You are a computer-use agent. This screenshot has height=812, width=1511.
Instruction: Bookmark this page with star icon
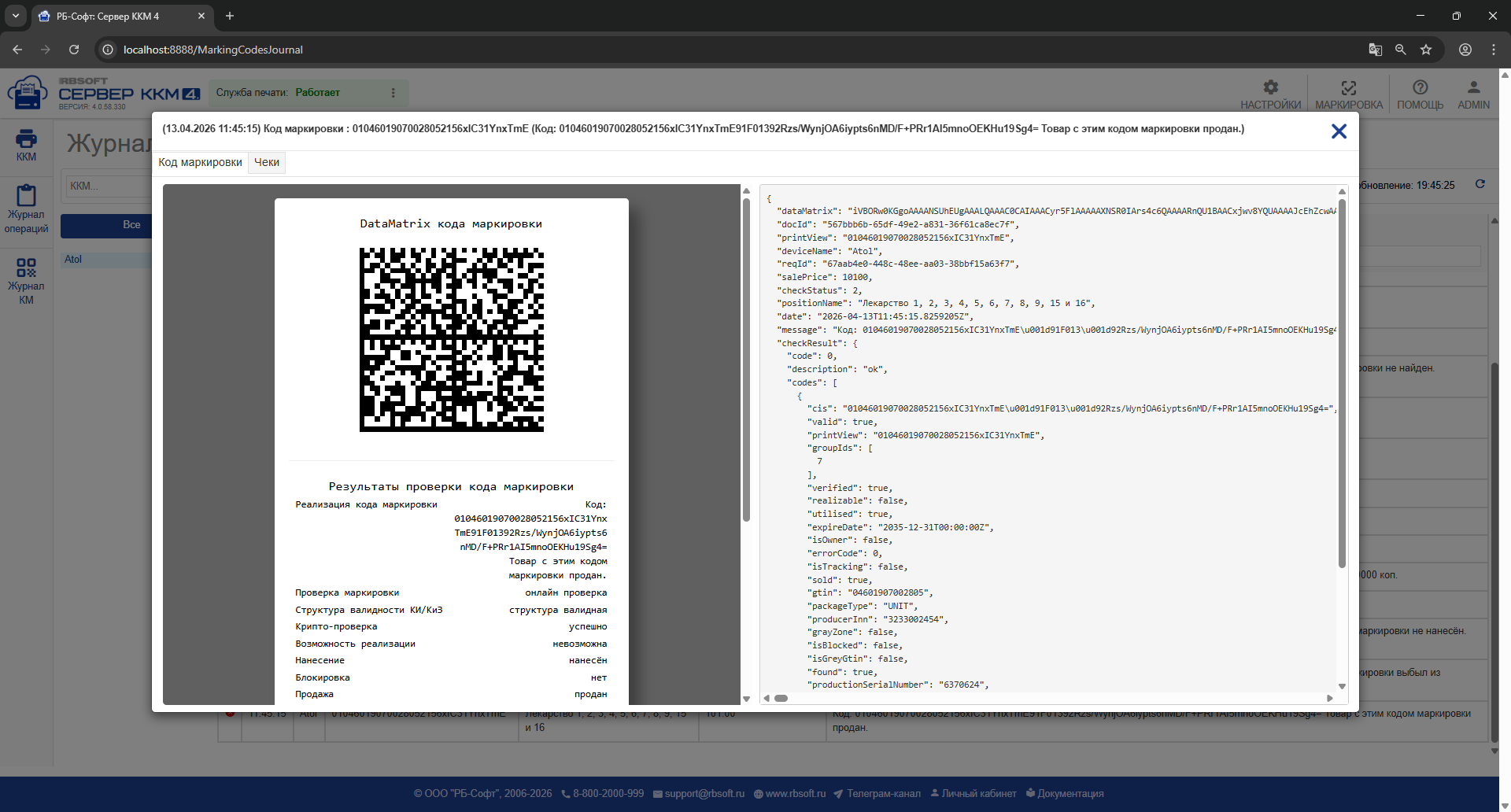coord(1426,50)
